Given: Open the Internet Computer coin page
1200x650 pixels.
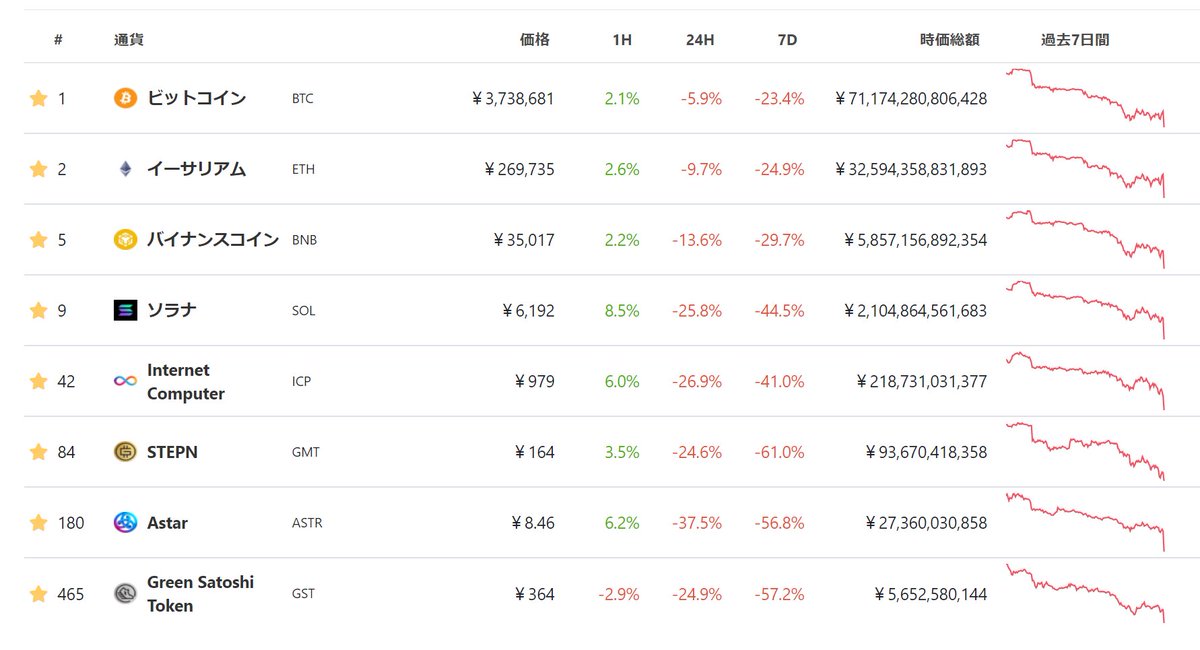Looking at the screenshot, I should click(x=186, y=382).
